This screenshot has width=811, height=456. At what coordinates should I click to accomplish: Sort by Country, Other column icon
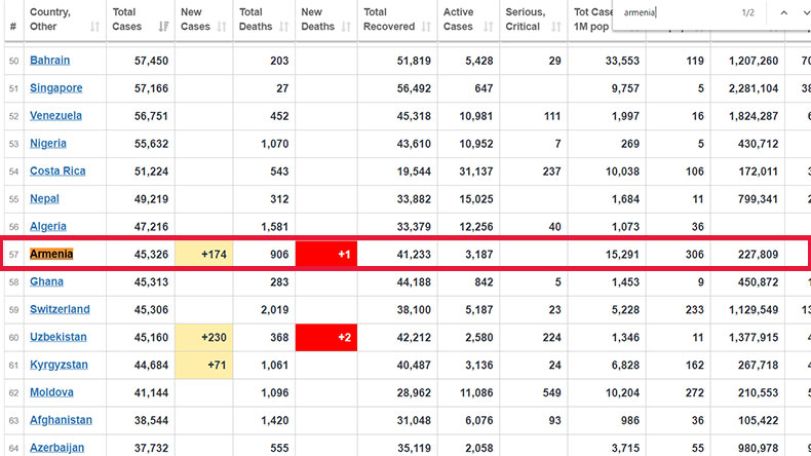(x=95, y=26)
